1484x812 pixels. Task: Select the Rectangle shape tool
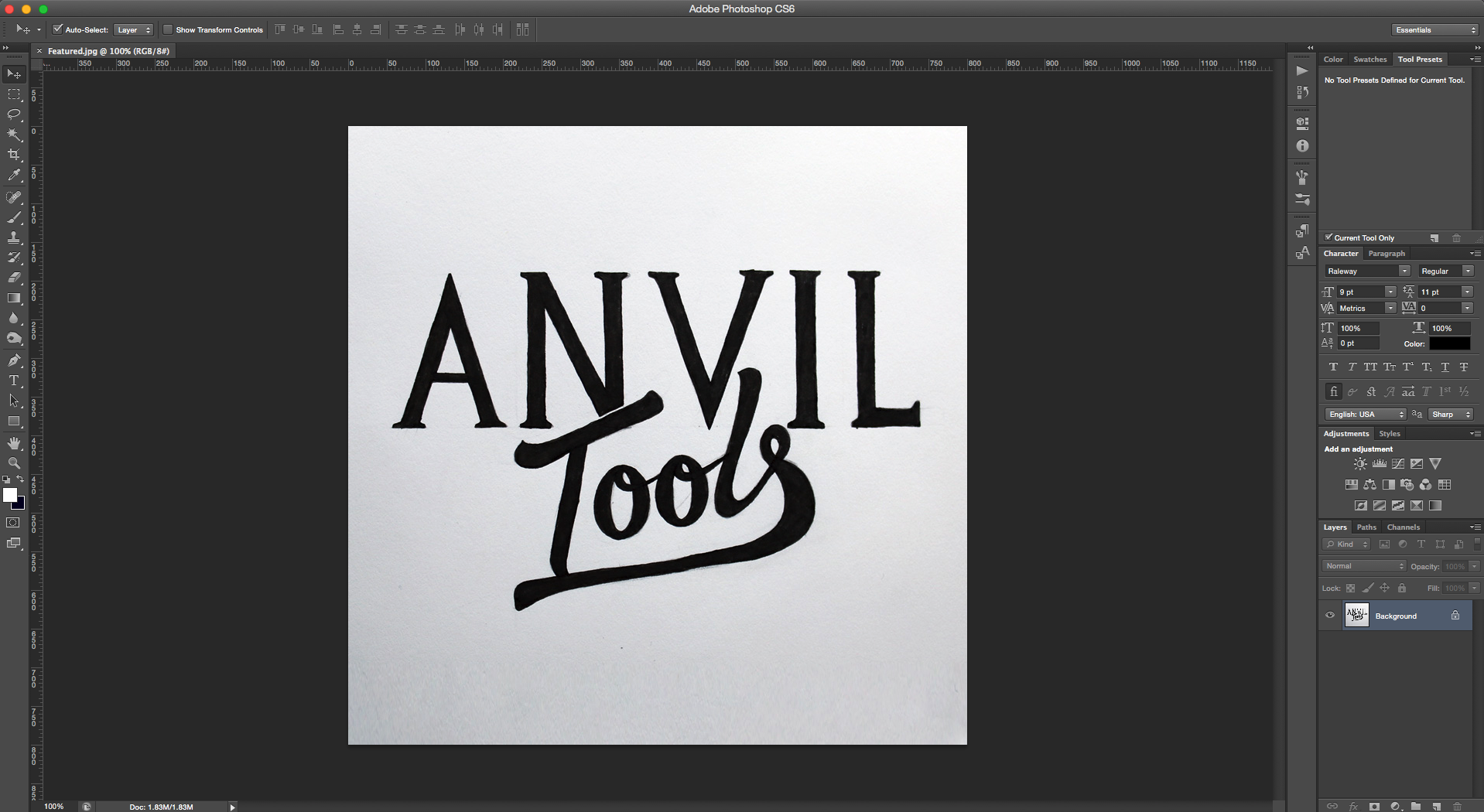(x=14, y=421)
